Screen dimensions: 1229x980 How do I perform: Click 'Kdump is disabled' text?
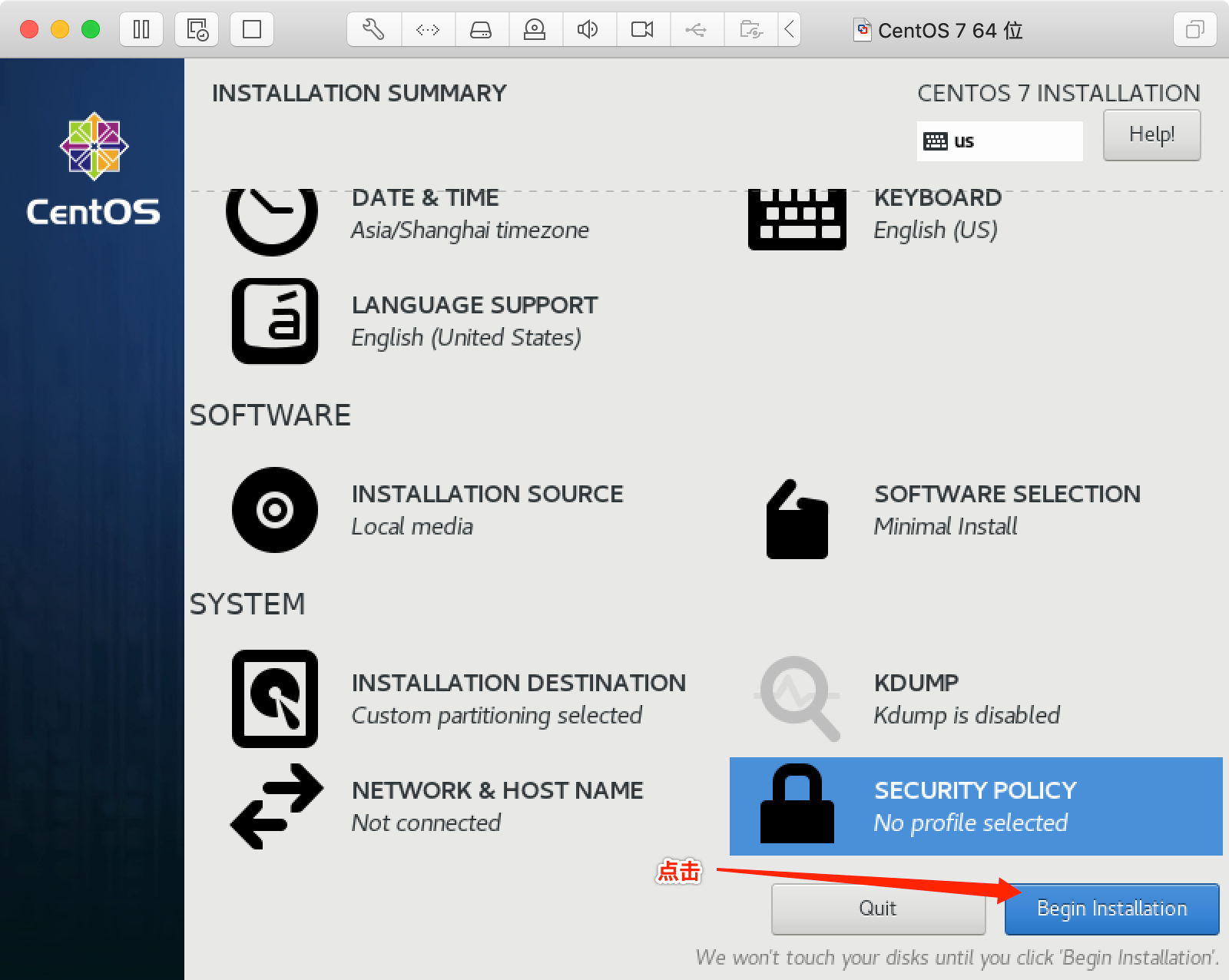(x=967, y=716)
